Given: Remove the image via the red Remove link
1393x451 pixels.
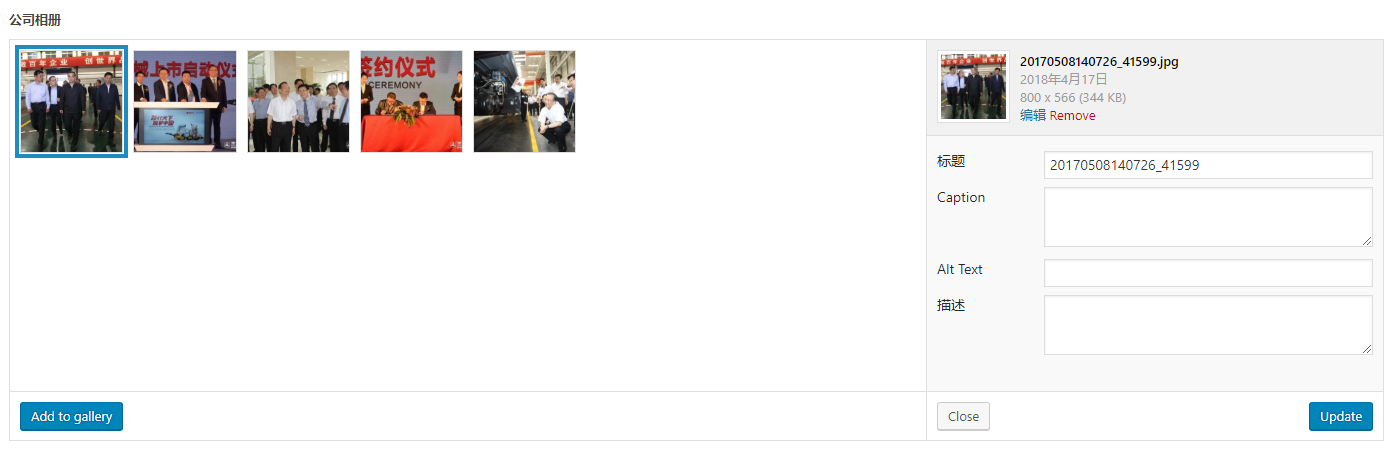Looking at the screenshot, I should click(x=1072, y=115).
